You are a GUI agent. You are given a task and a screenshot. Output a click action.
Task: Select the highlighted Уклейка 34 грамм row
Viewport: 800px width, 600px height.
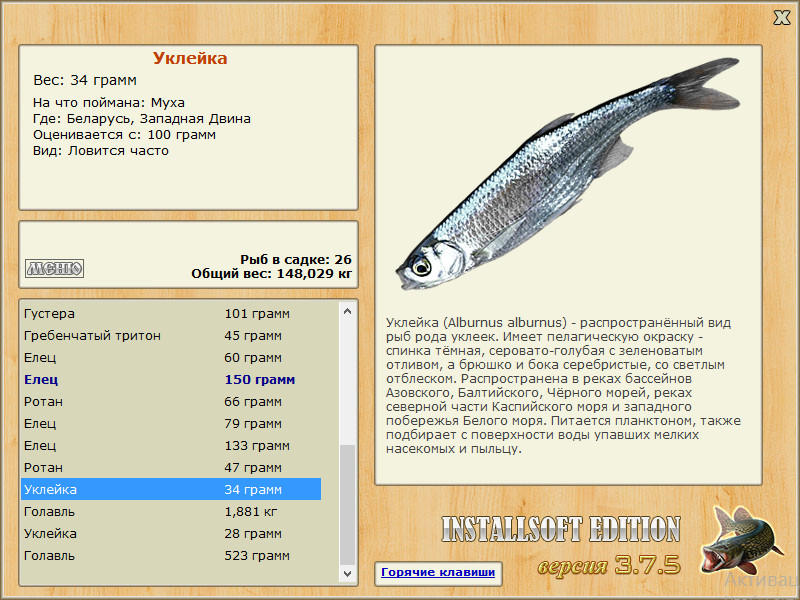click(x=171, y=489)
